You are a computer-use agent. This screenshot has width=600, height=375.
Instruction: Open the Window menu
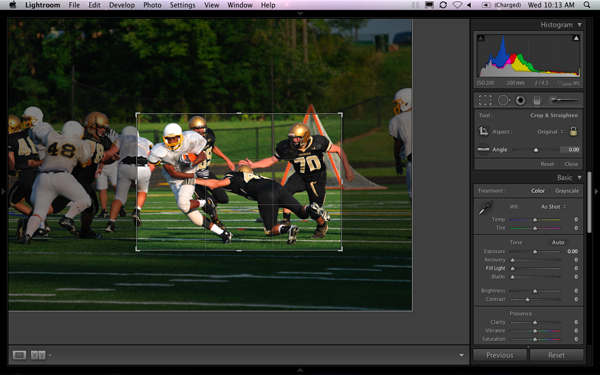(x=240, y=5)
